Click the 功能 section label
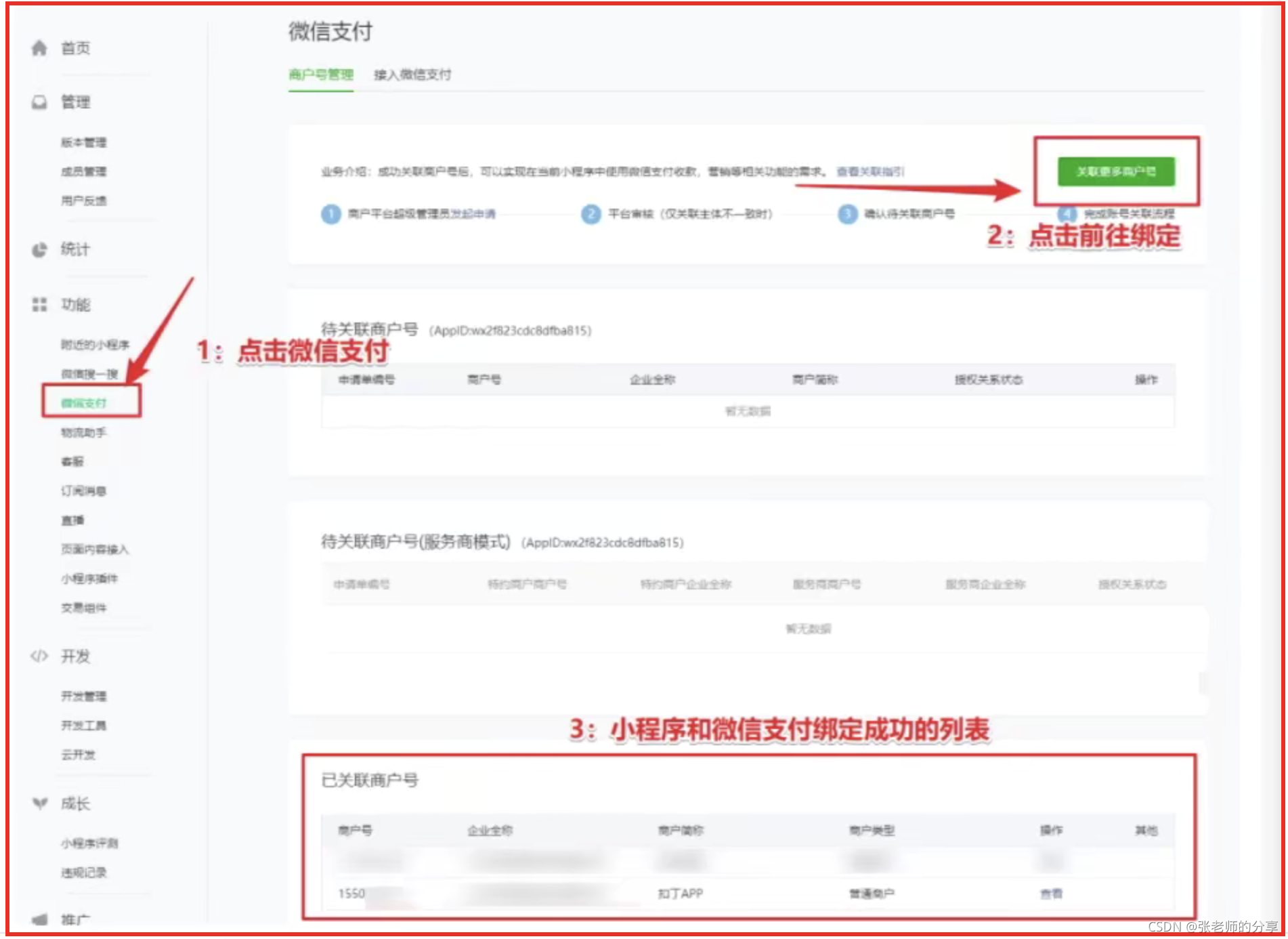Viewport: 1288px width, 939px height. point(76,305)
